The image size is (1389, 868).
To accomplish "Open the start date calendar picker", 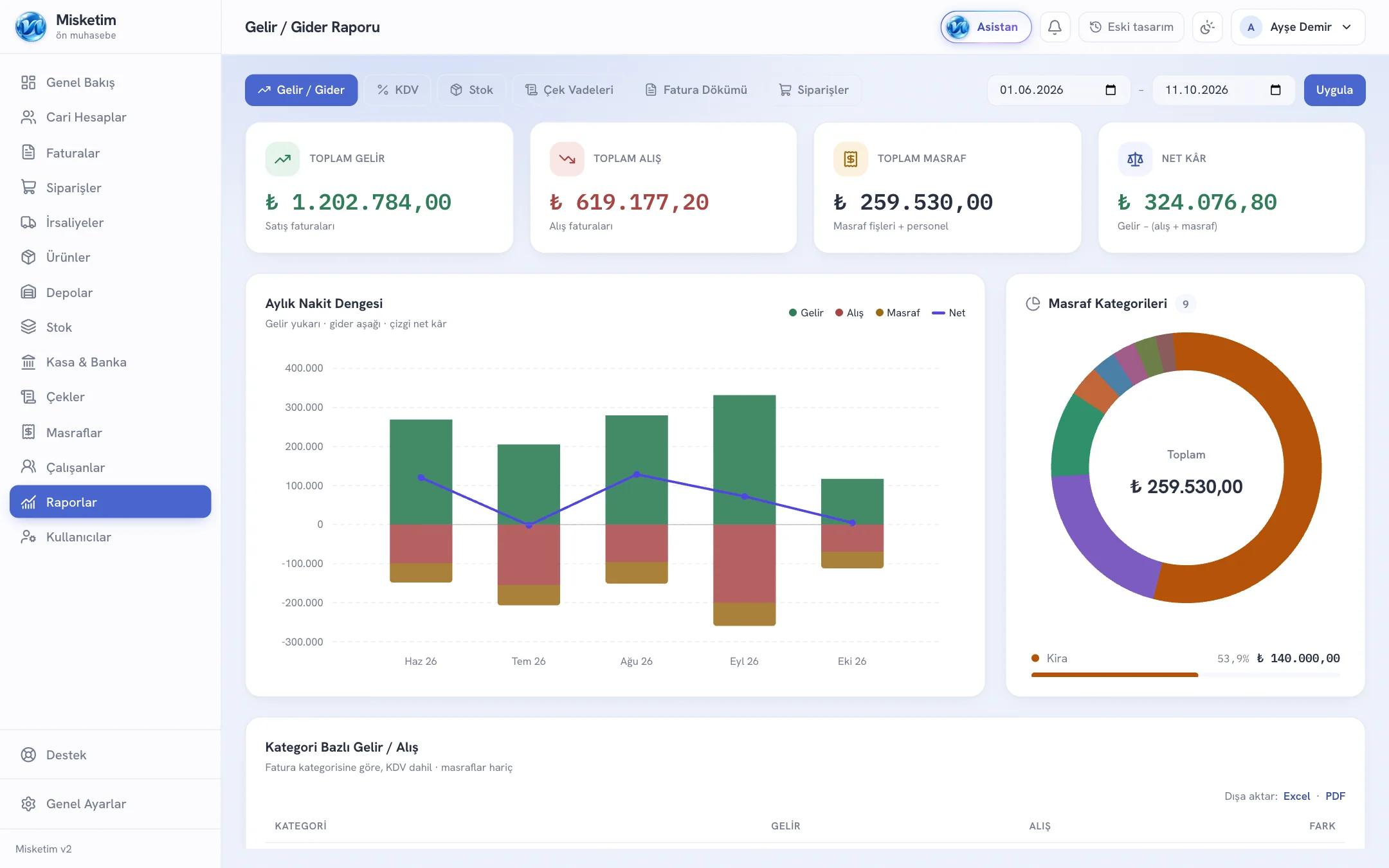I will coord(1110,90).
